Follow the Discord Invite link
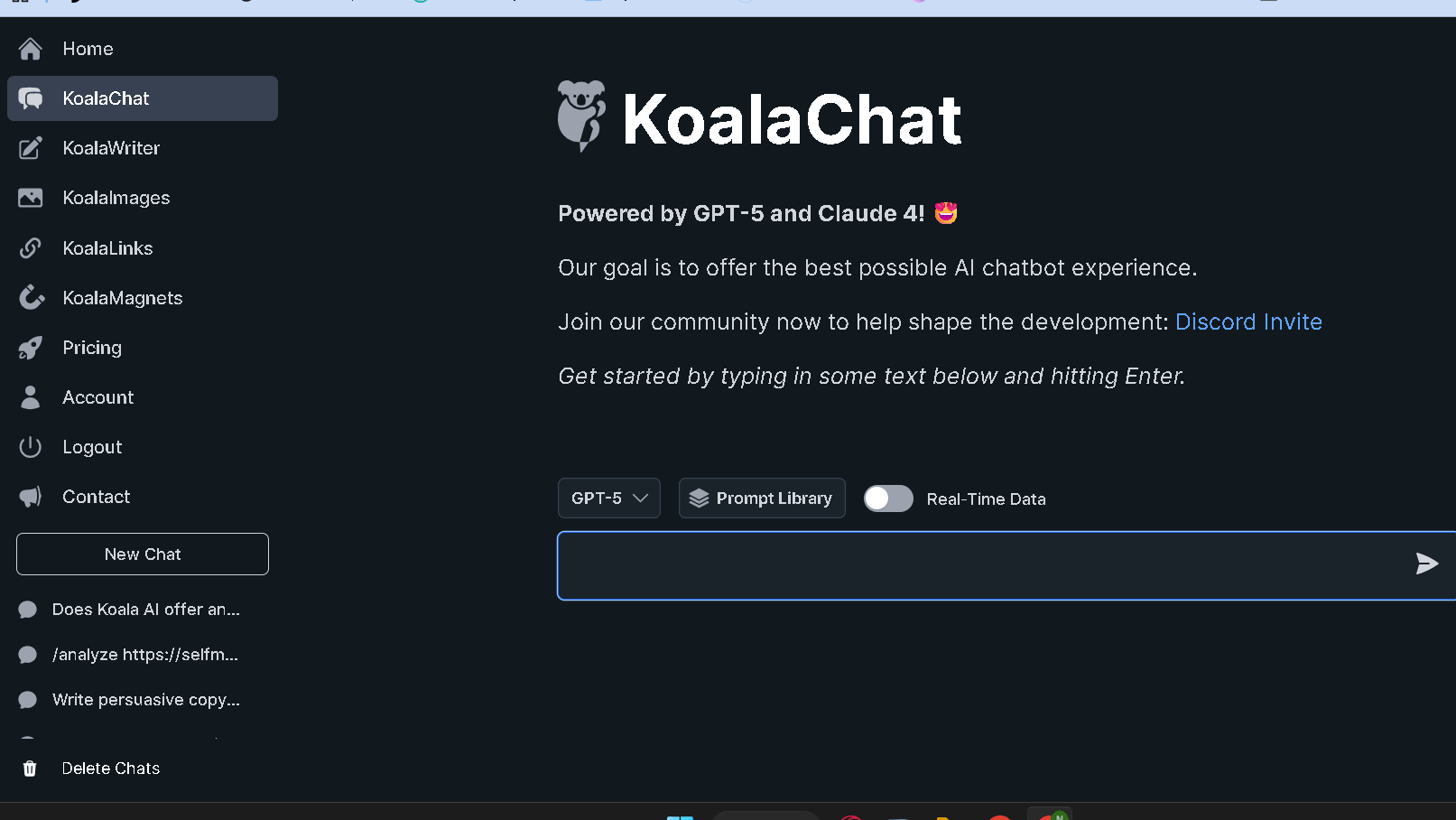 (x=1247, y=321)
